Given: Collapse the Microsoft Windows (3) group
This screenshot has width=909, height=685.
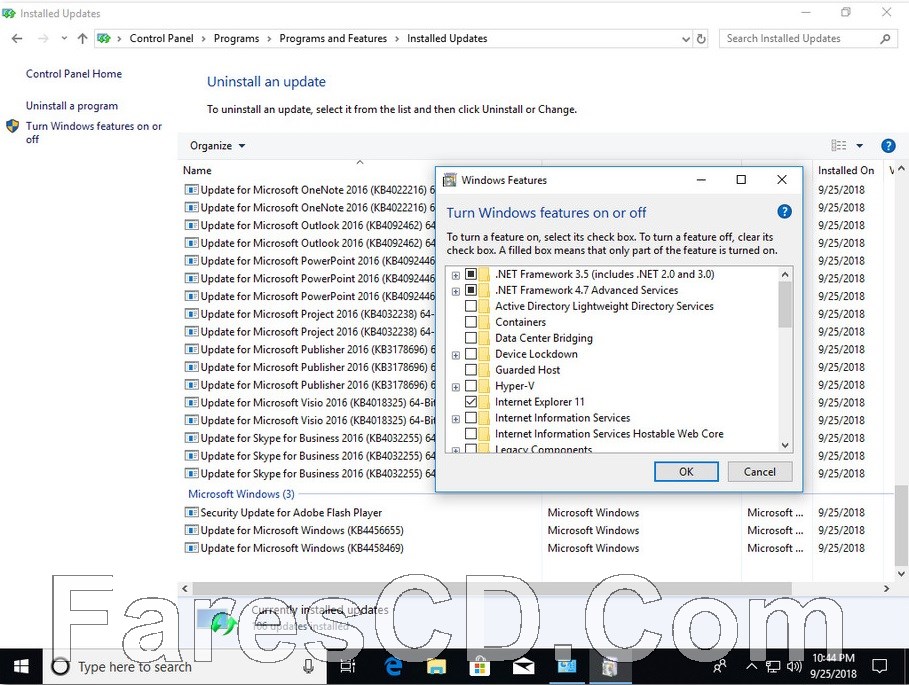Looking at the screenshot, I should [241, 494].
